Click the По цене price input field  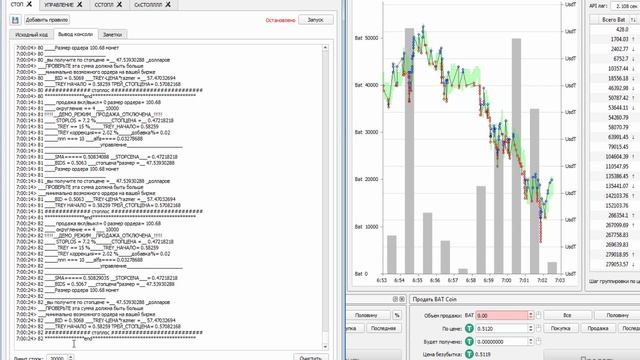[x=502, y=328]
